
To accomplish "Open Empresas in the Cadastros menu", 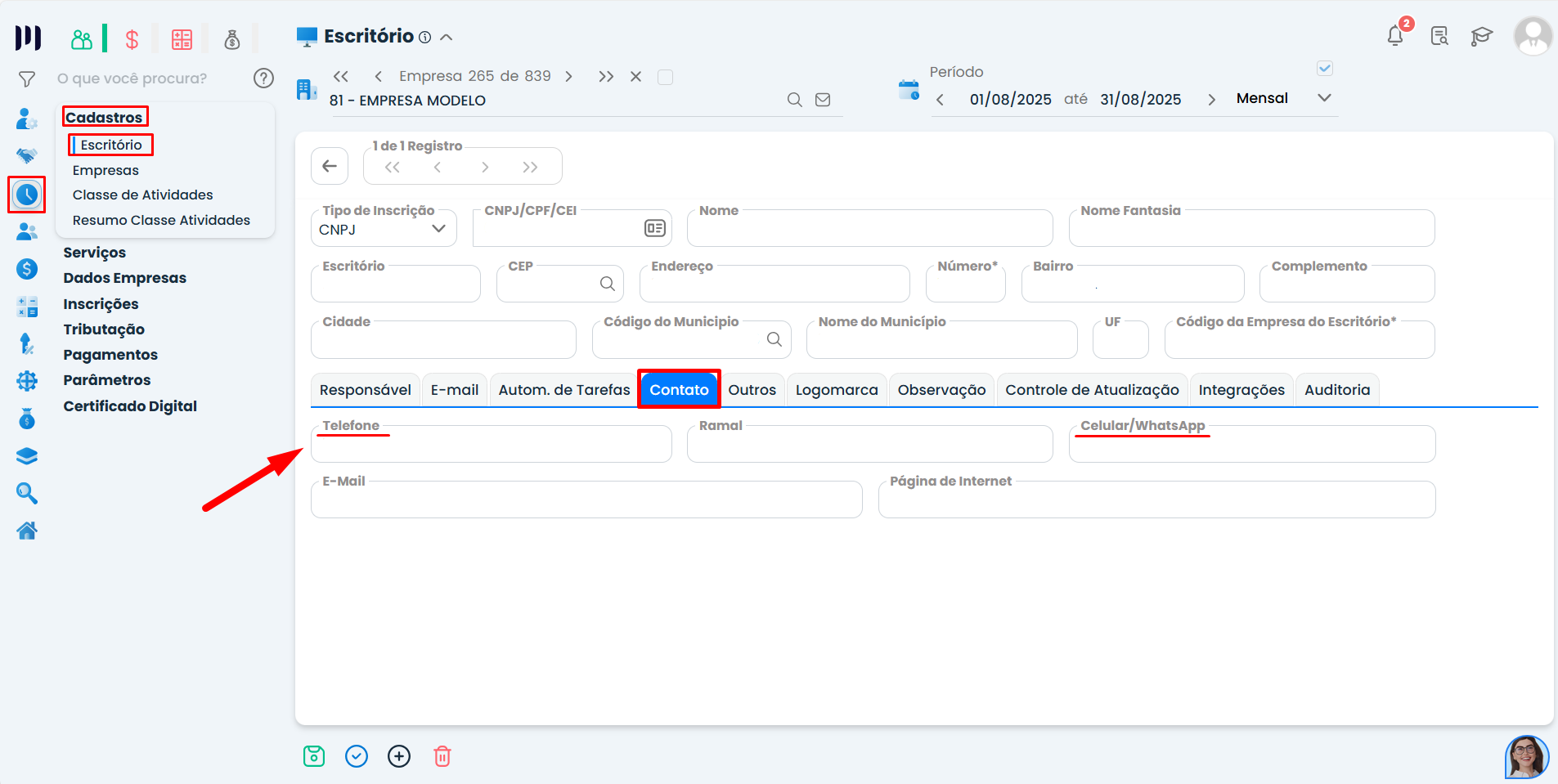I will (106, 170).
